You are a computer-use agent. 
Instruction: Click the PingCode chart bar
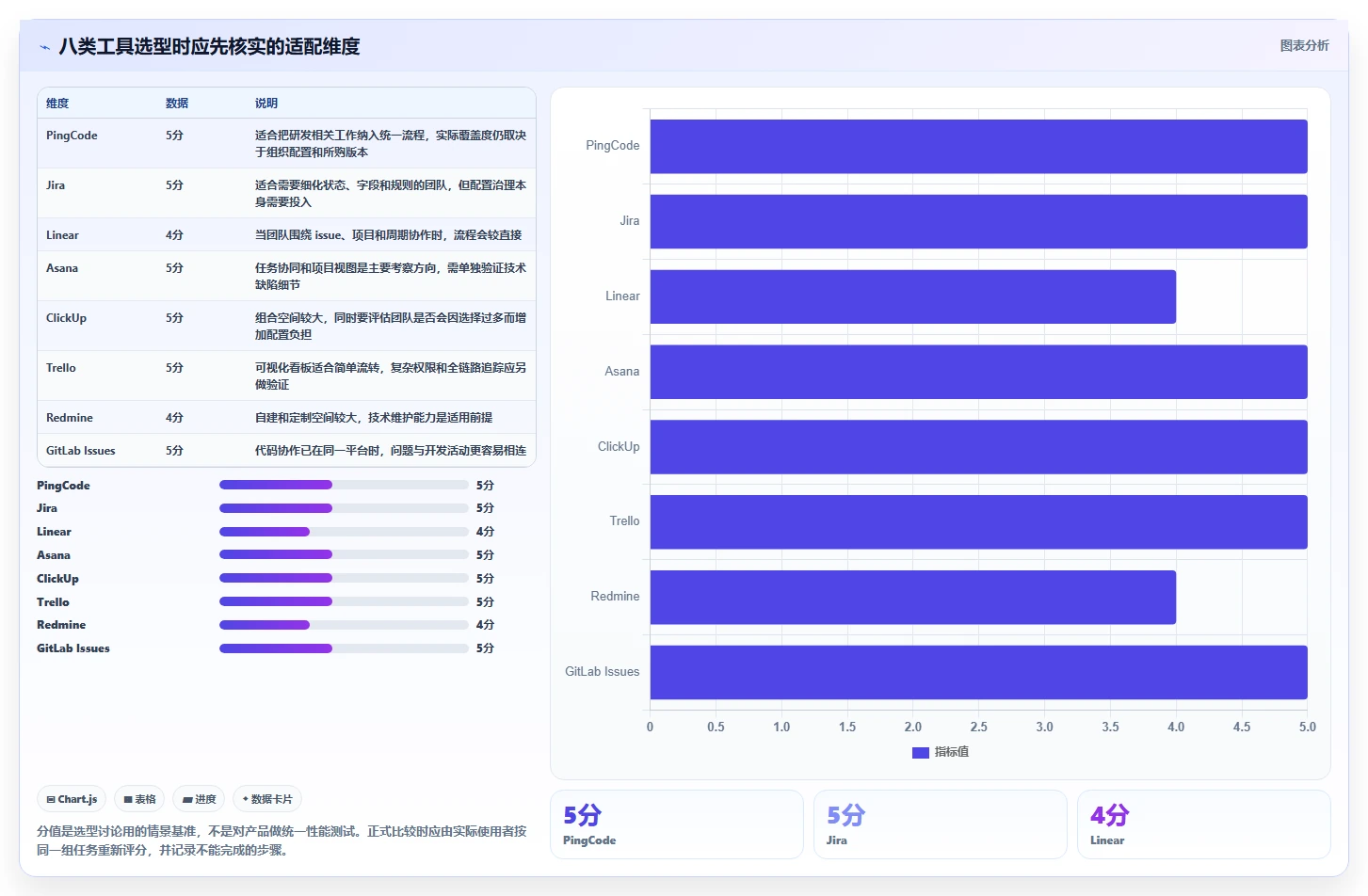pos(978,146)
